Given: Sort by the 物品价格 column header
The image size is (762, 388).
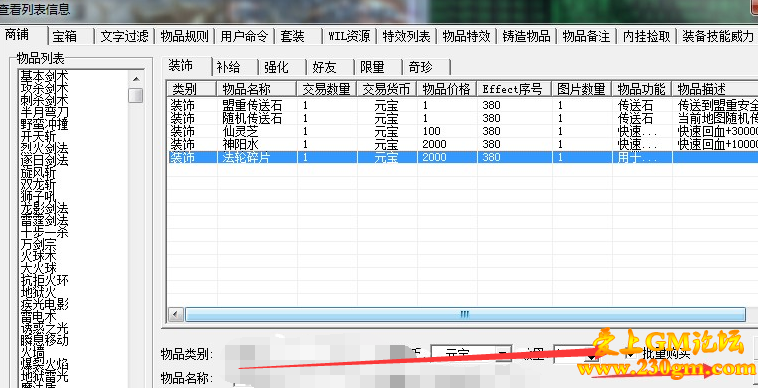Looking at the screenshot, I should pyautogui.click(x=447, y=89).
